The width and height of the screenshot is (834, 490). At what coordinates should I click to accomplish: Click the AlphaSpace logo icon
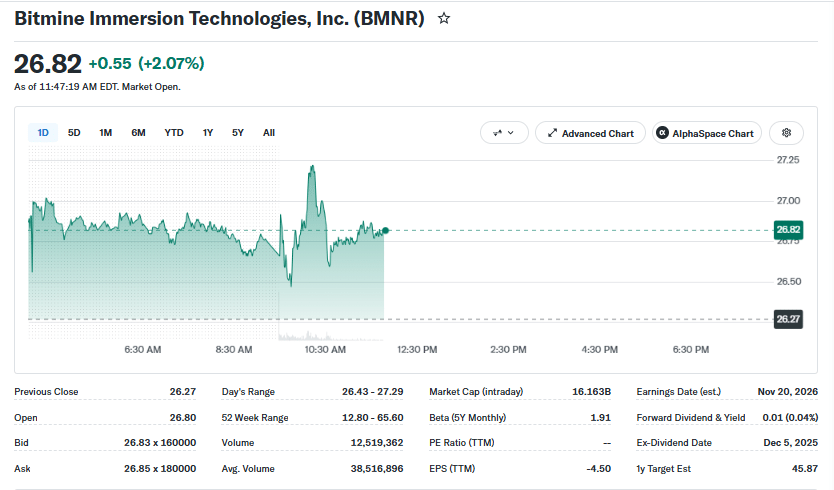(662, 133)
